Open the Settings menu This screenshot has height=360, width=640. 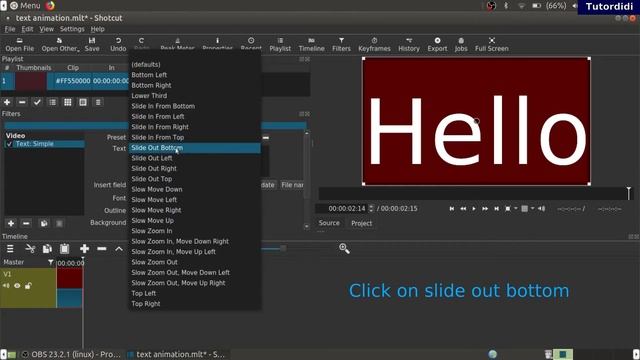pyautogui.click(x=72, y=29)
